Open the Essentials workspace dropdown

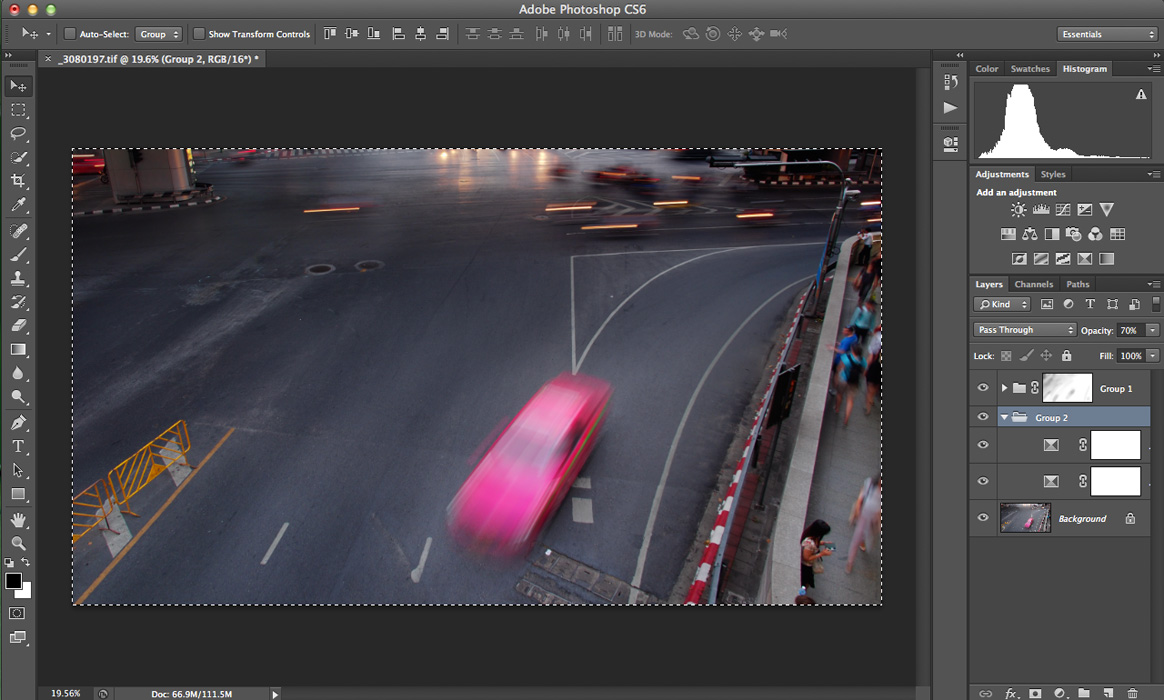tap(1107, 34)
